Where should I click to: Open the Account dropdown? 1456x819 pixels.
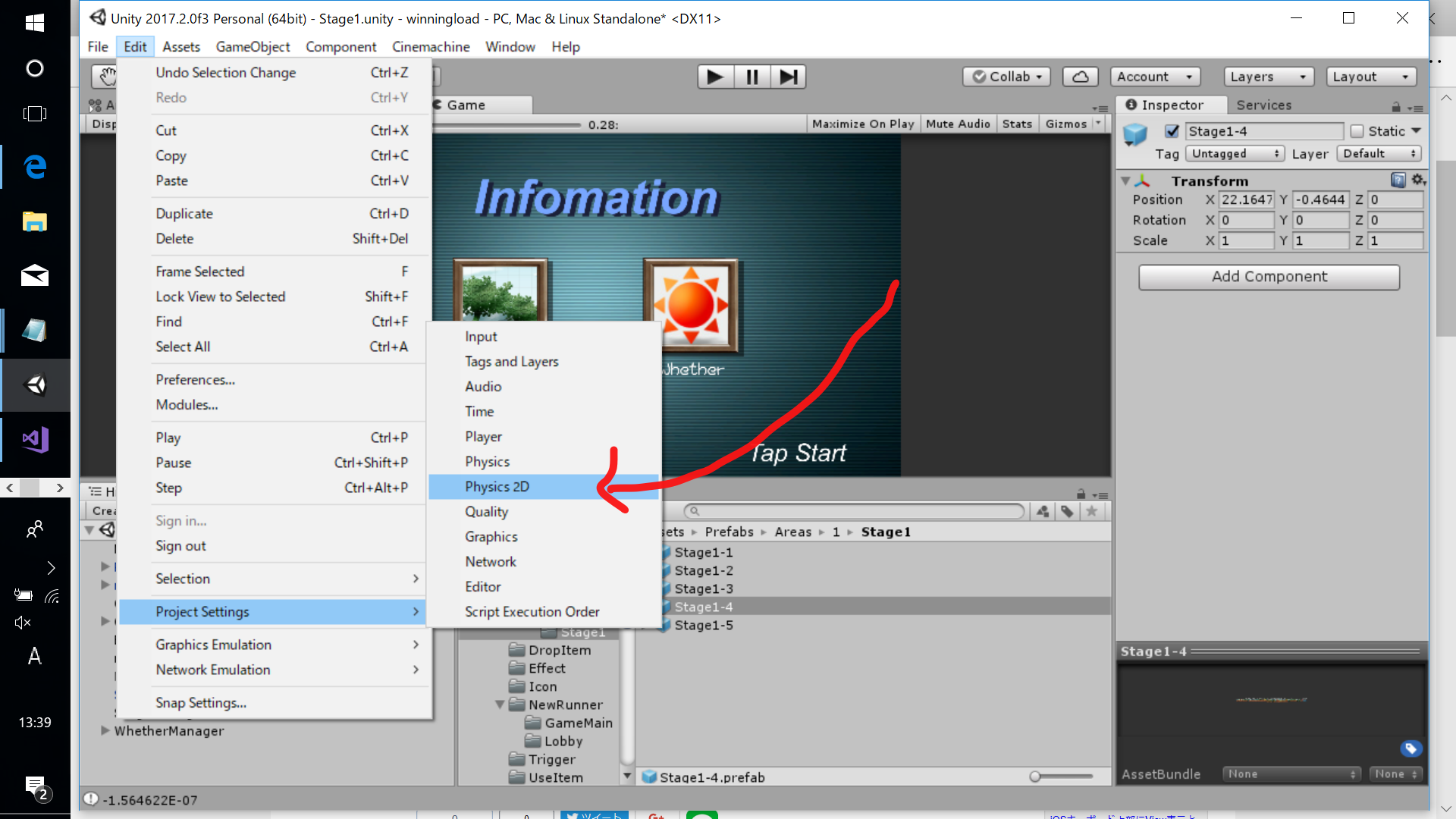click(x=1156, y=77)
